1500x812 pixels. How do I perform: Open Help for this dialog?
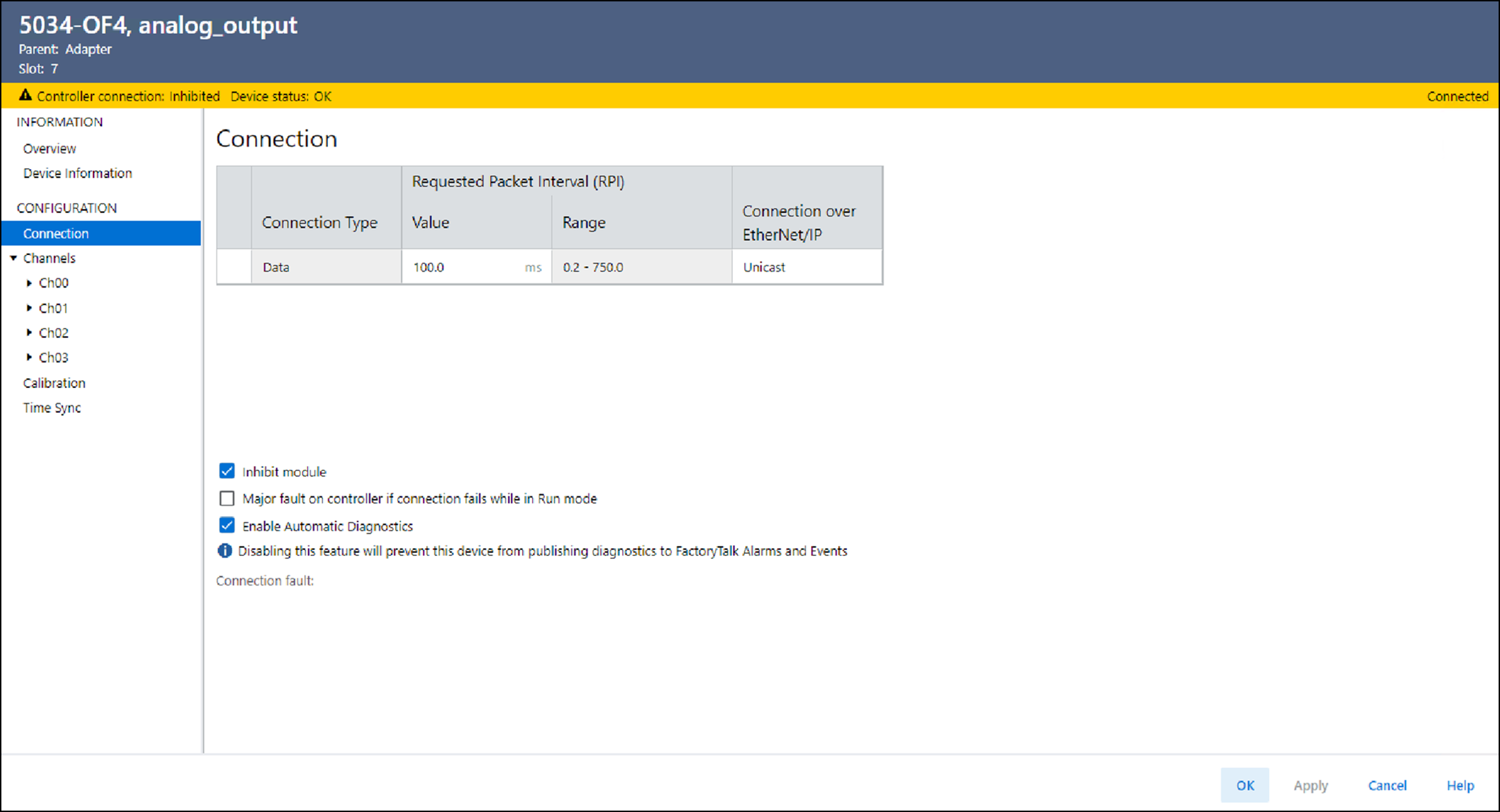tap(1460, 785)
